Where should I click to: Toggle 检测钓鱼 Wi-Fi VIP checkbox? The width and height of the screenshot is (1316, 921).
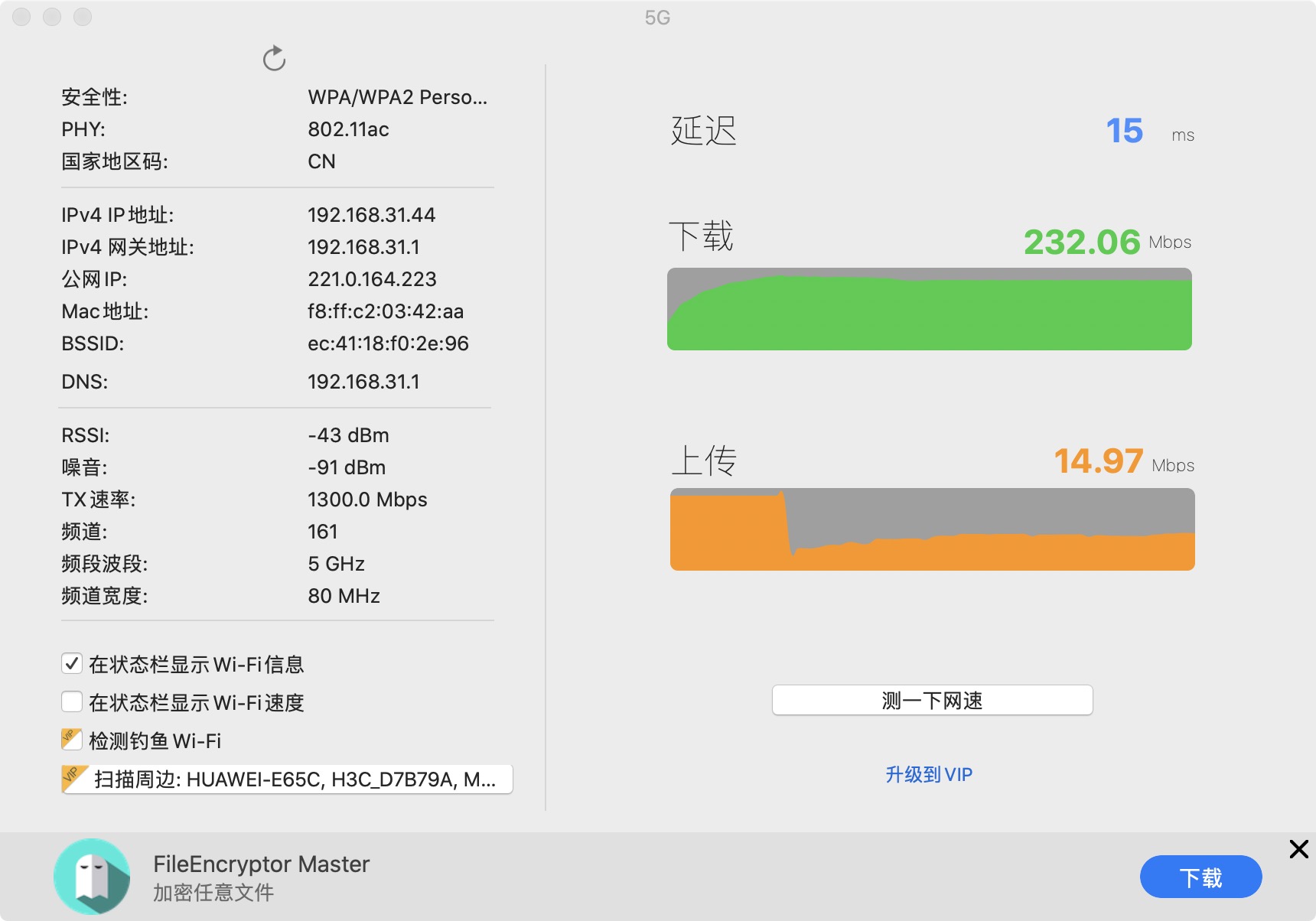coord(72,740)
